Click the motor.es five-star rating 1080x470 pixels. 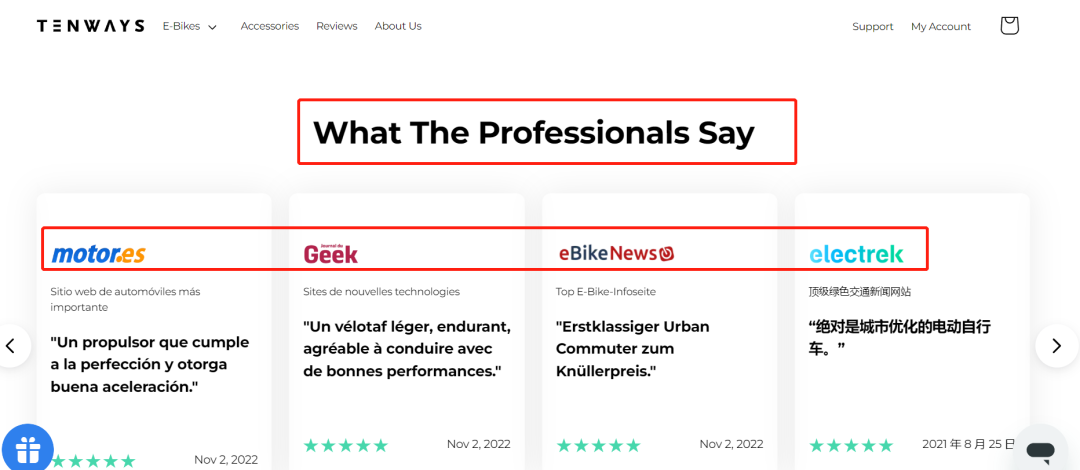click(x=92, y=460)
